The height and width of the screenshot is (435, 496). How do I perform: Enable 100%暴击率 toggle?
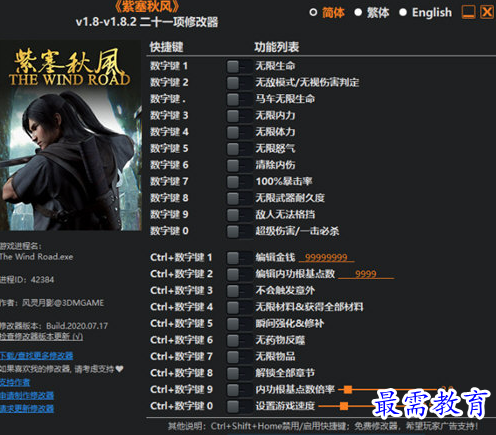point(239,182)
